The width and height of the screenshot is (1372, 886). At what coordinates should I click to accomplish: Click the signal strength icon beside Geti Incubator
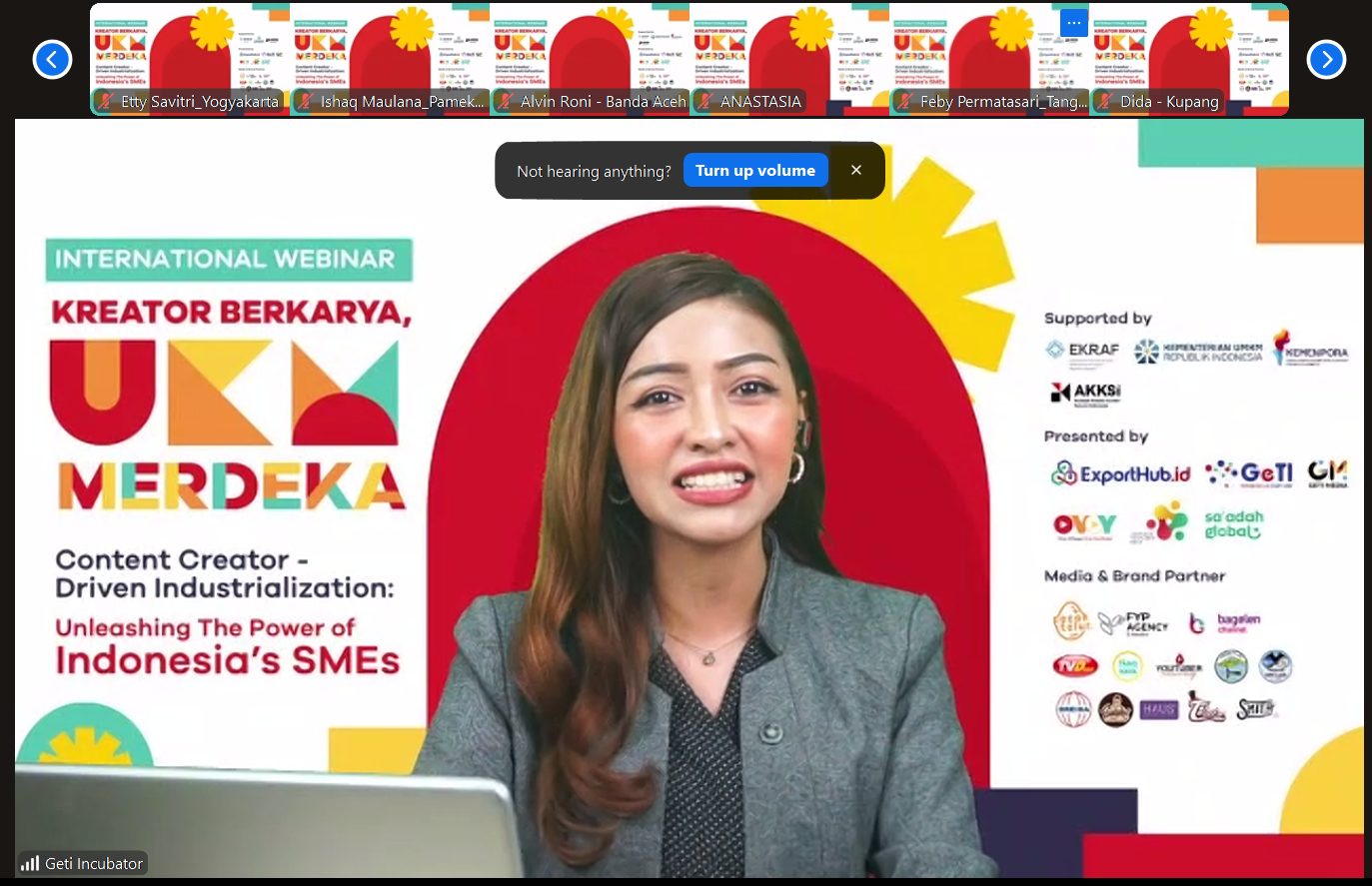tap(31, 863)
